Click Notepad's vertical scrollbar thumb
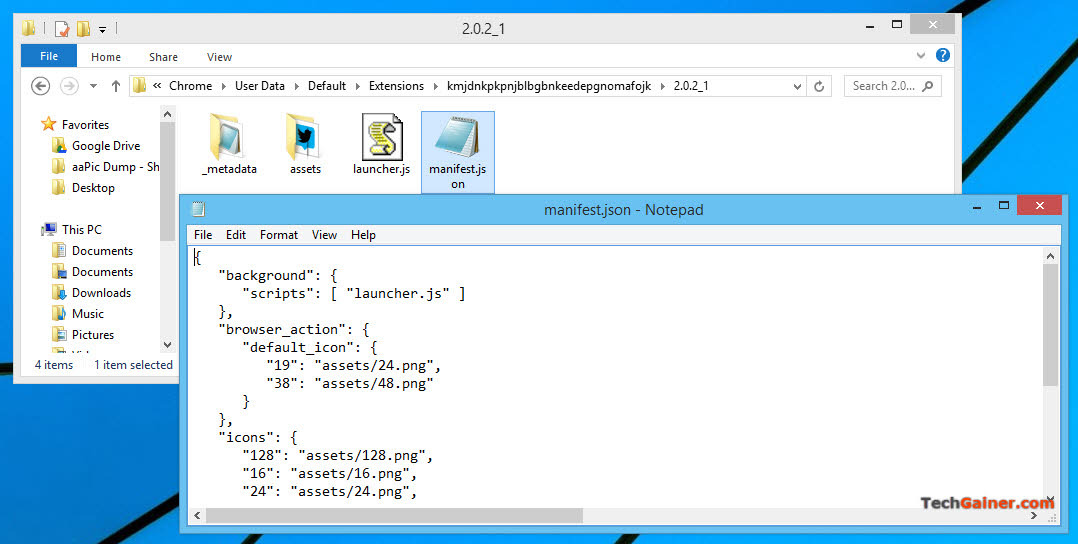Screen dimensions: 1078x544 coord(1050,325)
